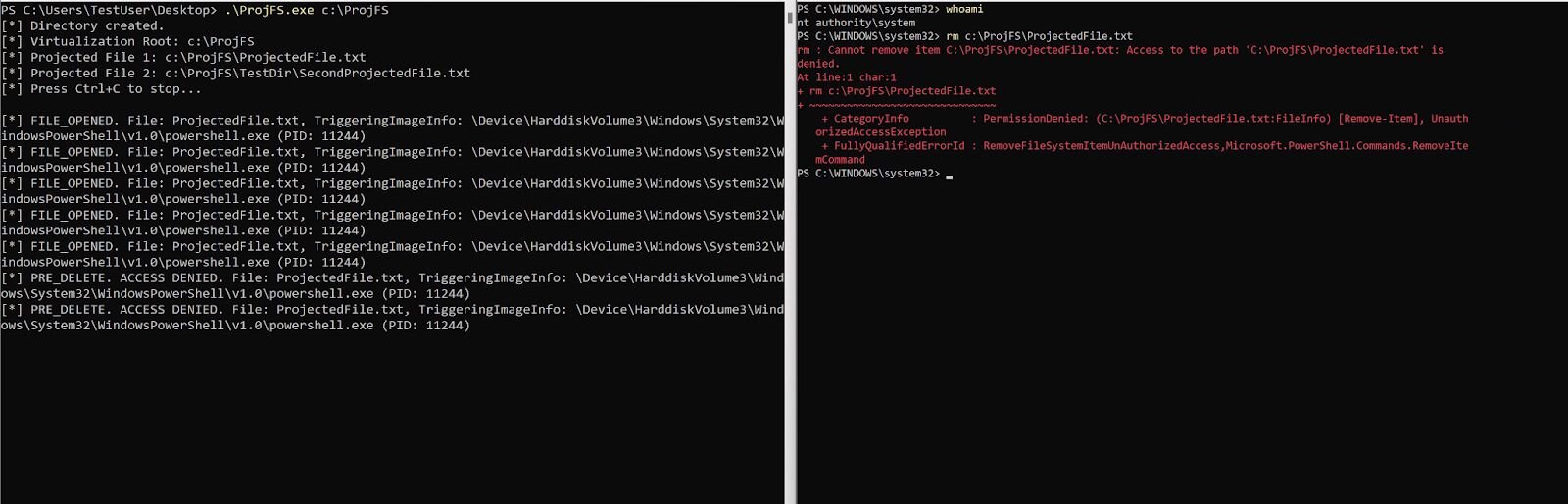Click the "Press Ctrl+C to stop..." message
Viewport: 1568px width, 504px height.
pyautogui.click(x=115, y=88)
